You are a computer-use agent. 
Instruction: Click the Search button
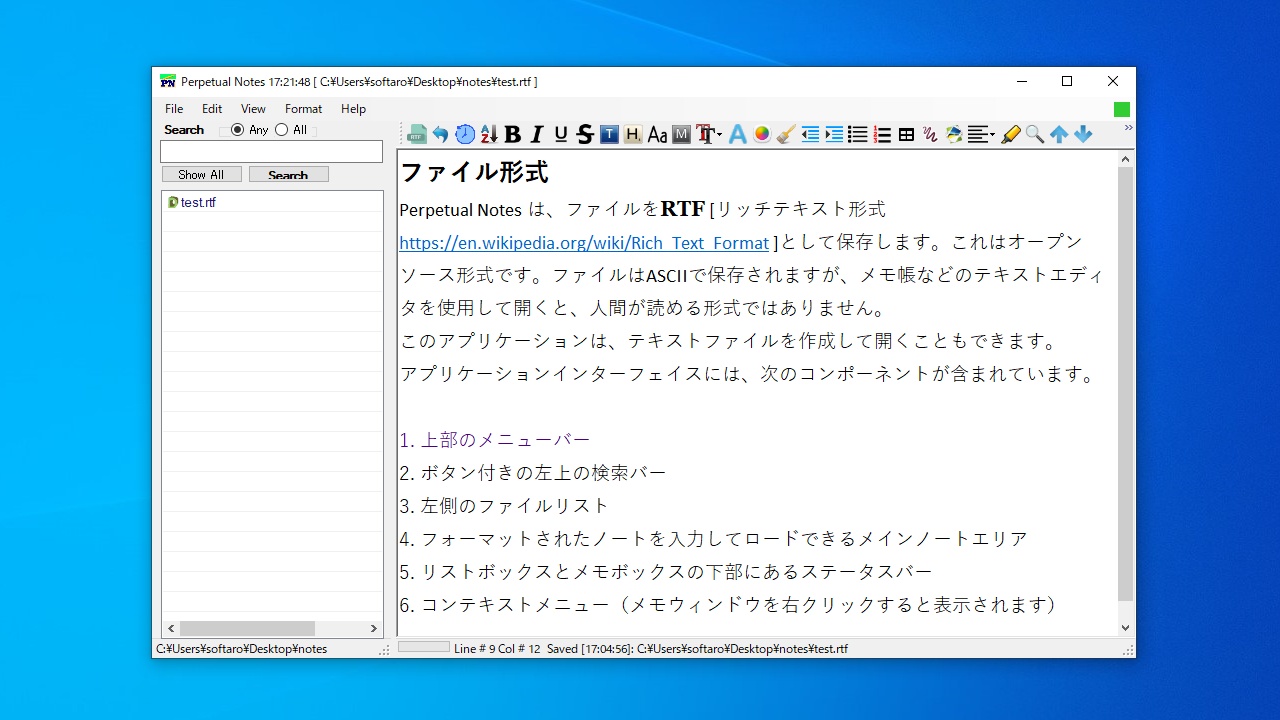288,175
